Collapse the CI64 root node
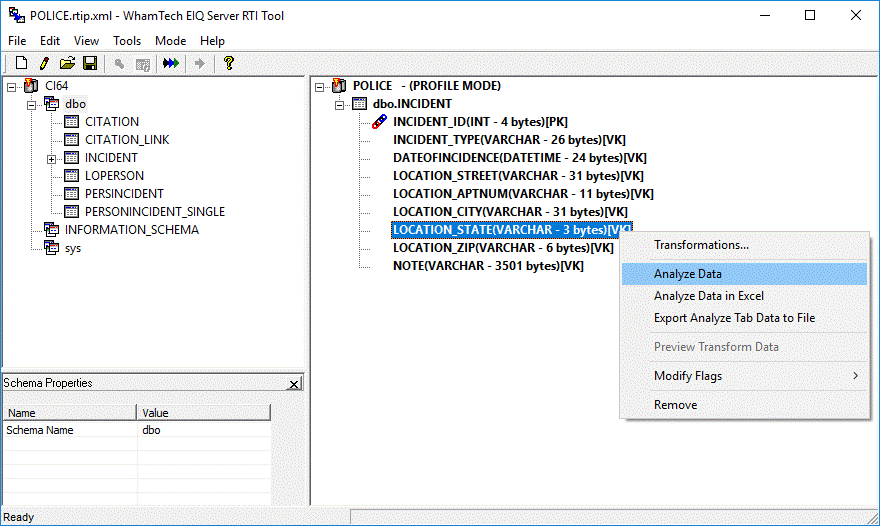 pyautogui.click(x=11, y=87)
